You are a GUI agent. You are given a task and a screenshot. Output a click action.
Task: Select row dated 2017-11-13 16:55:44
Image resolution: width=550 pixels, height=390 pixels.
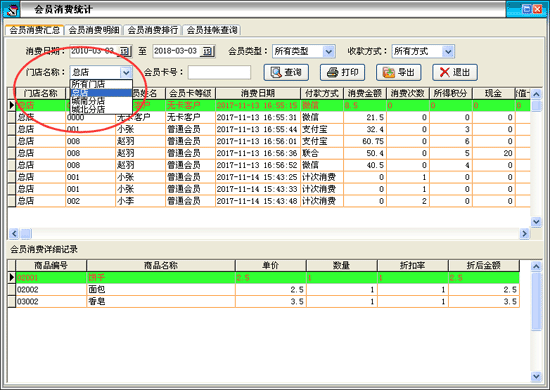click(x=269, y=129)
